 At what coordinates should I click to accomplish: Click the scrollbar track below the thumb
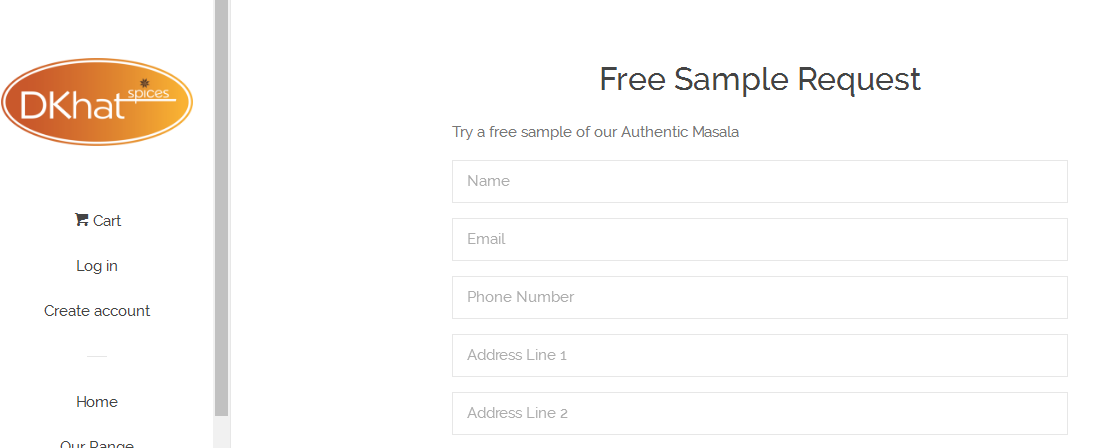tap(222, 432)
